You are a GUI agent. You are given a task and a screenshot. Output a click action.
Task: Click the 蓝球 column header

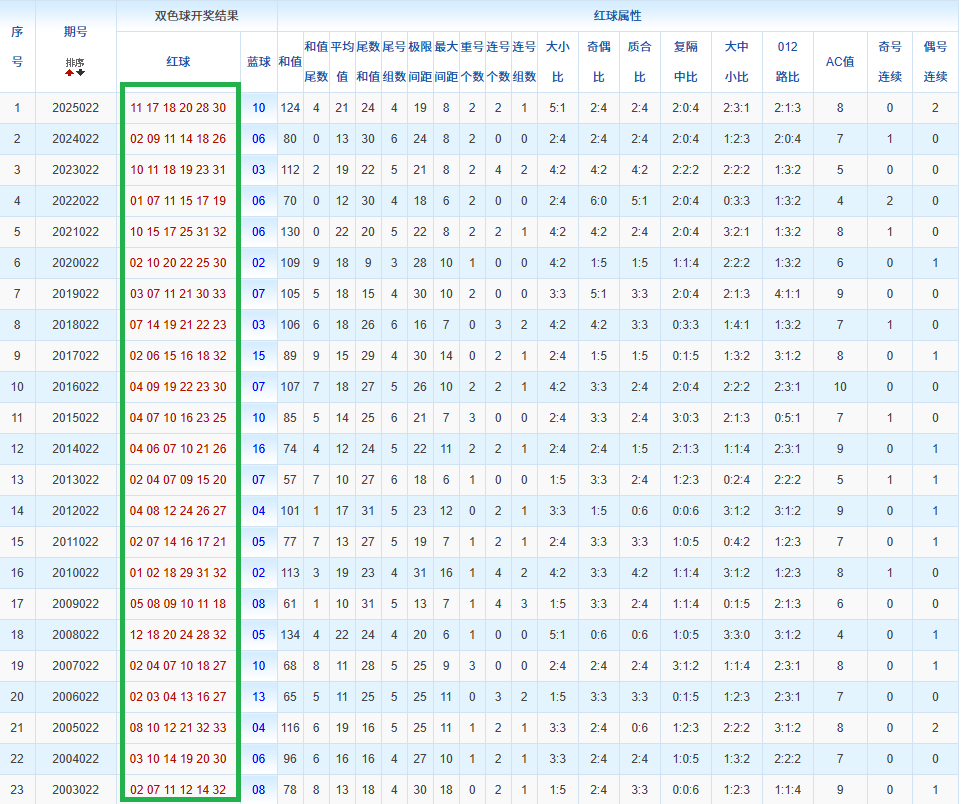pos(258,62)
